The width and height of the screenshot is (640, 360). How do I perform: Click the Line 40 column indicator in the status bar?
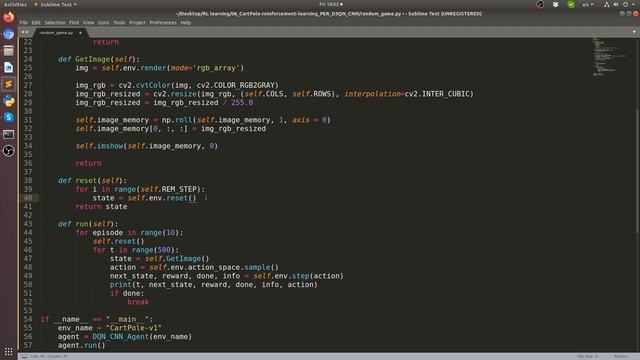click(x=49, y=356)
